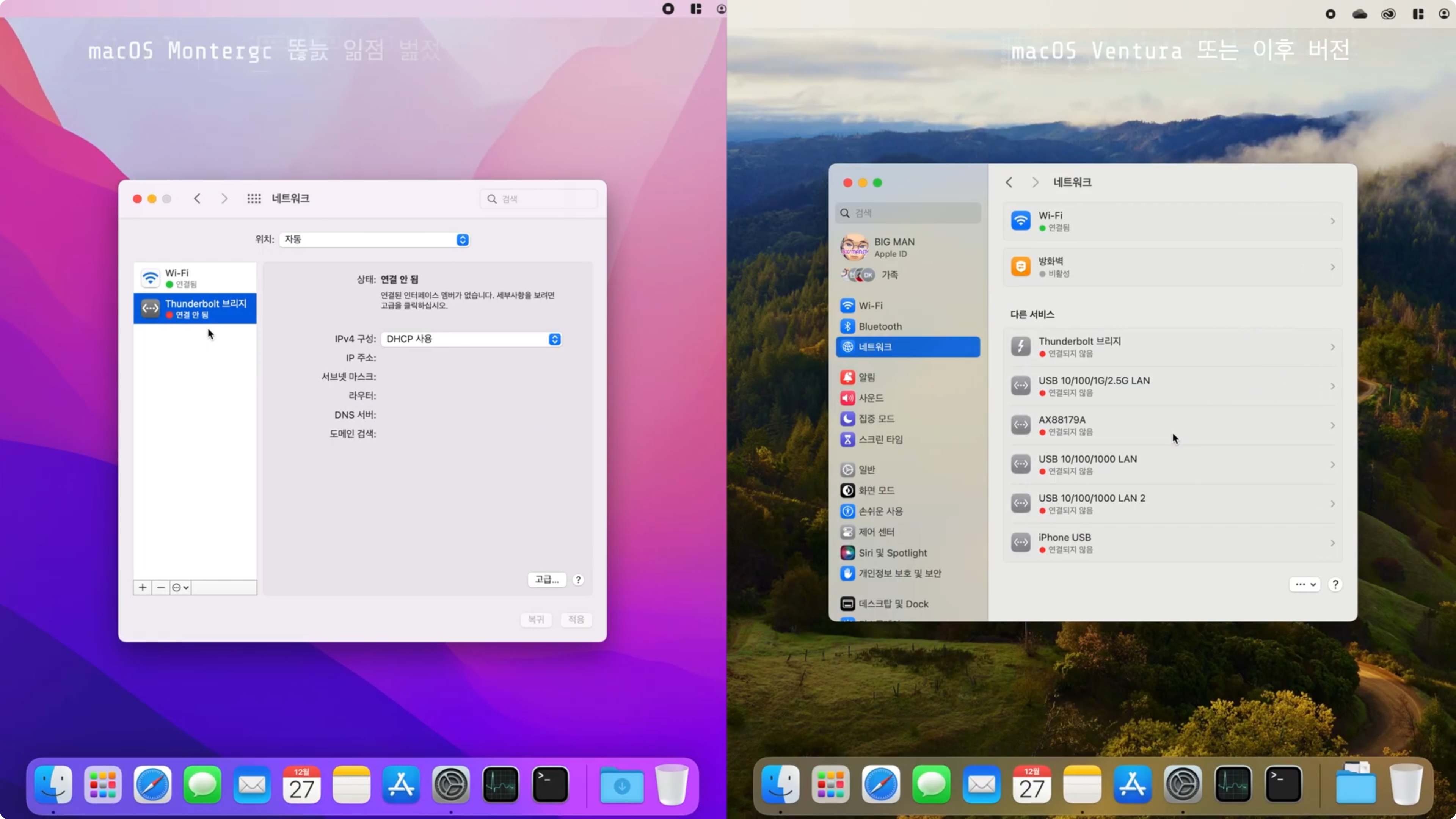1456x819 pixels.
Task: Open 사운드 in Ventura sidebar
Action: click(871, 398)
